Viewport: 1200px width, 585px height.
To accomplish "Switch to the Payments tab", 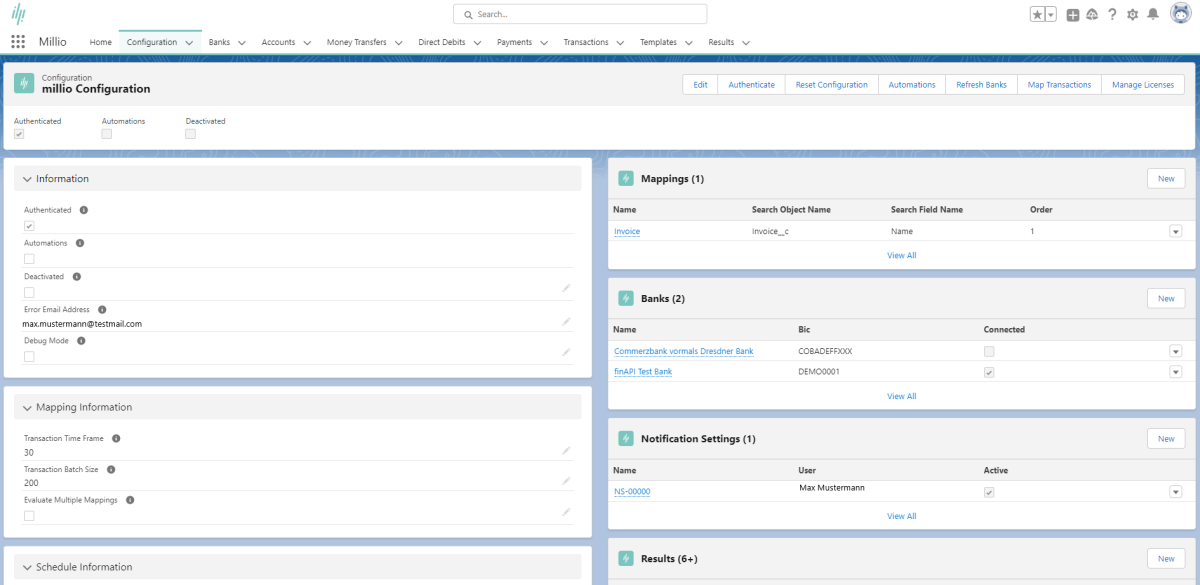I will tap(514, 42).
